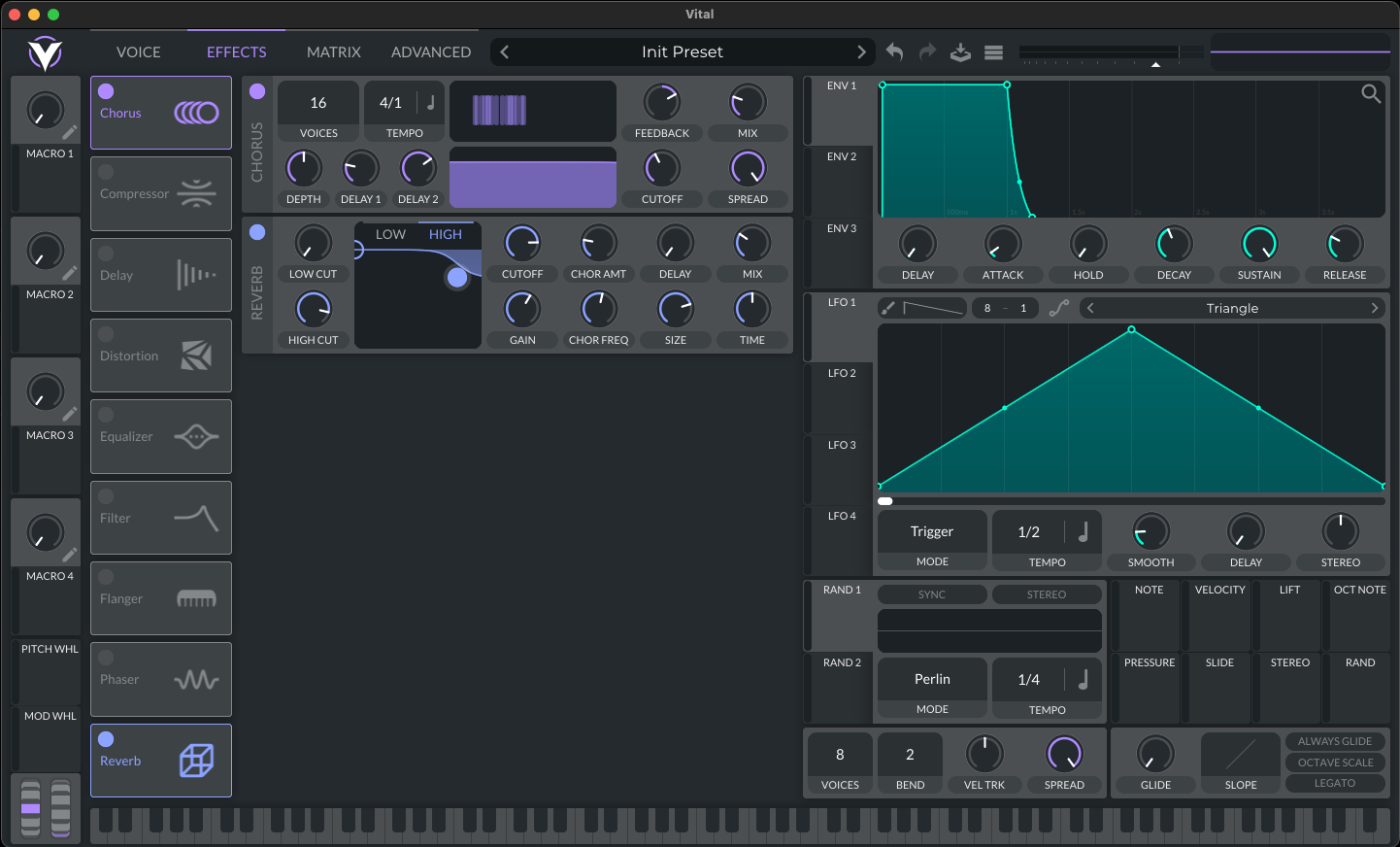Open the hamburger menu icon

993,52
